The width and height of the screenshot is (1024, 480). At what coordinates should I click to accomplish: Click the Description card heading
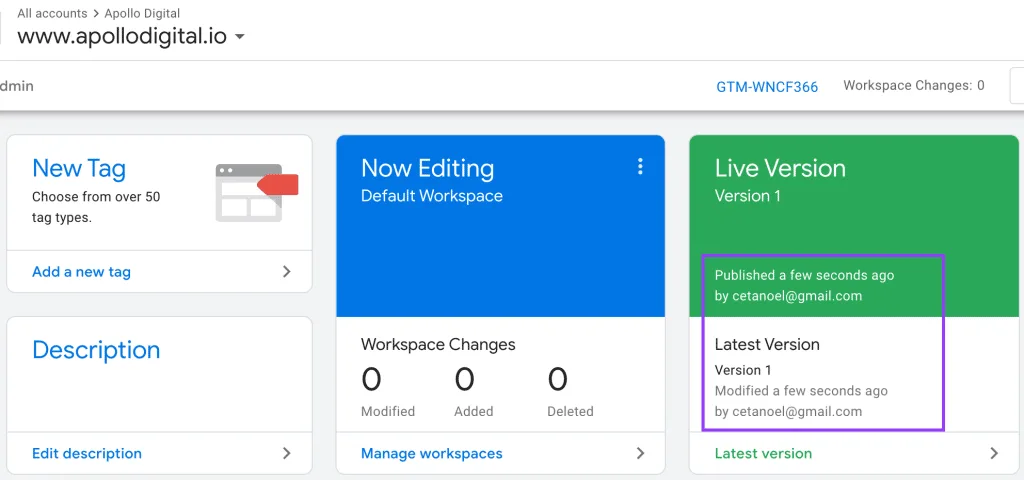pyautogui.click(x=96, y=350)
